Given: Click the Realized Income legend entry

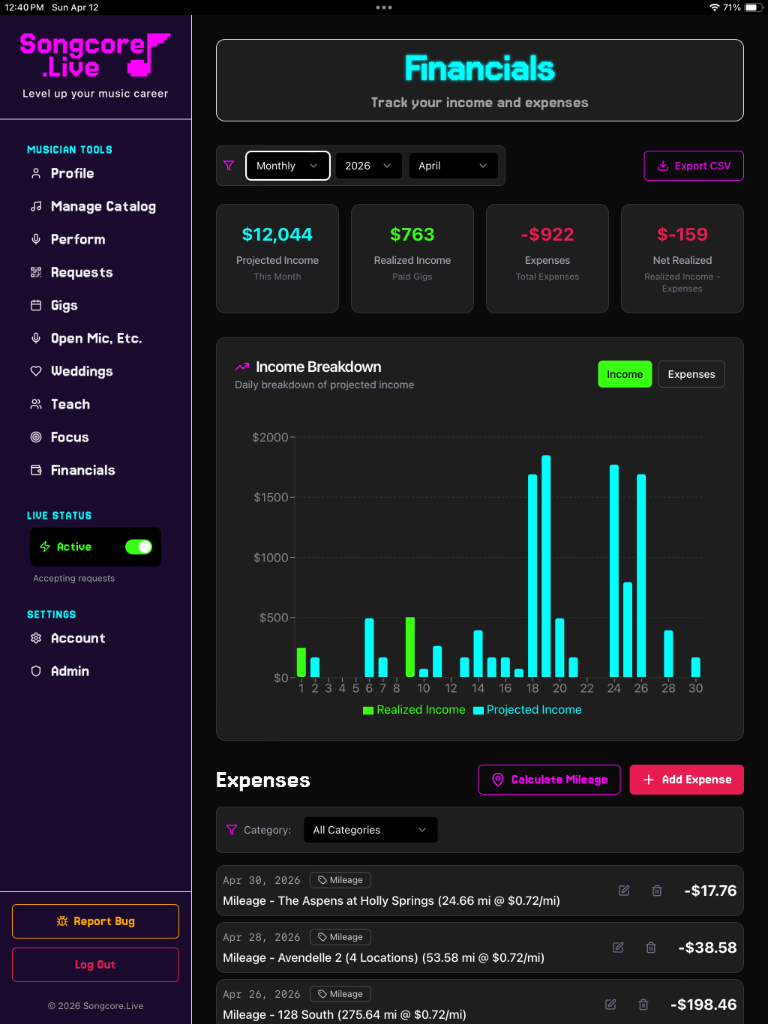Looking at the screenshot, I should (x=414, y=710).
